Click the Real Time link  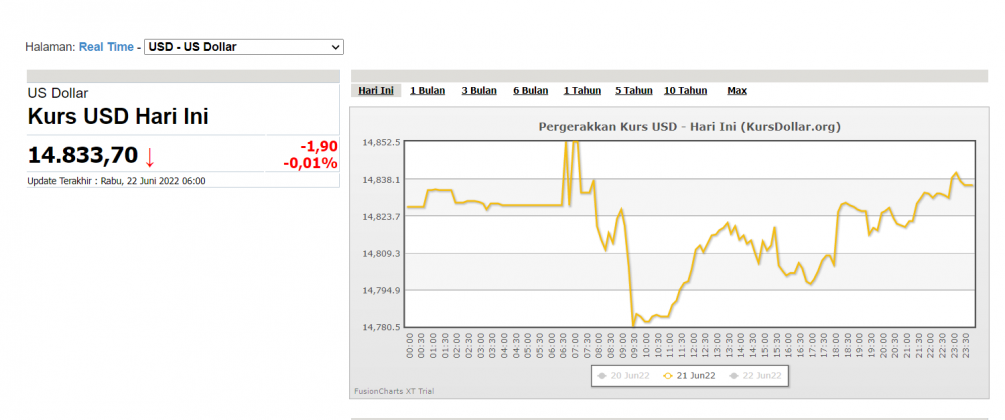click(106, 47)
